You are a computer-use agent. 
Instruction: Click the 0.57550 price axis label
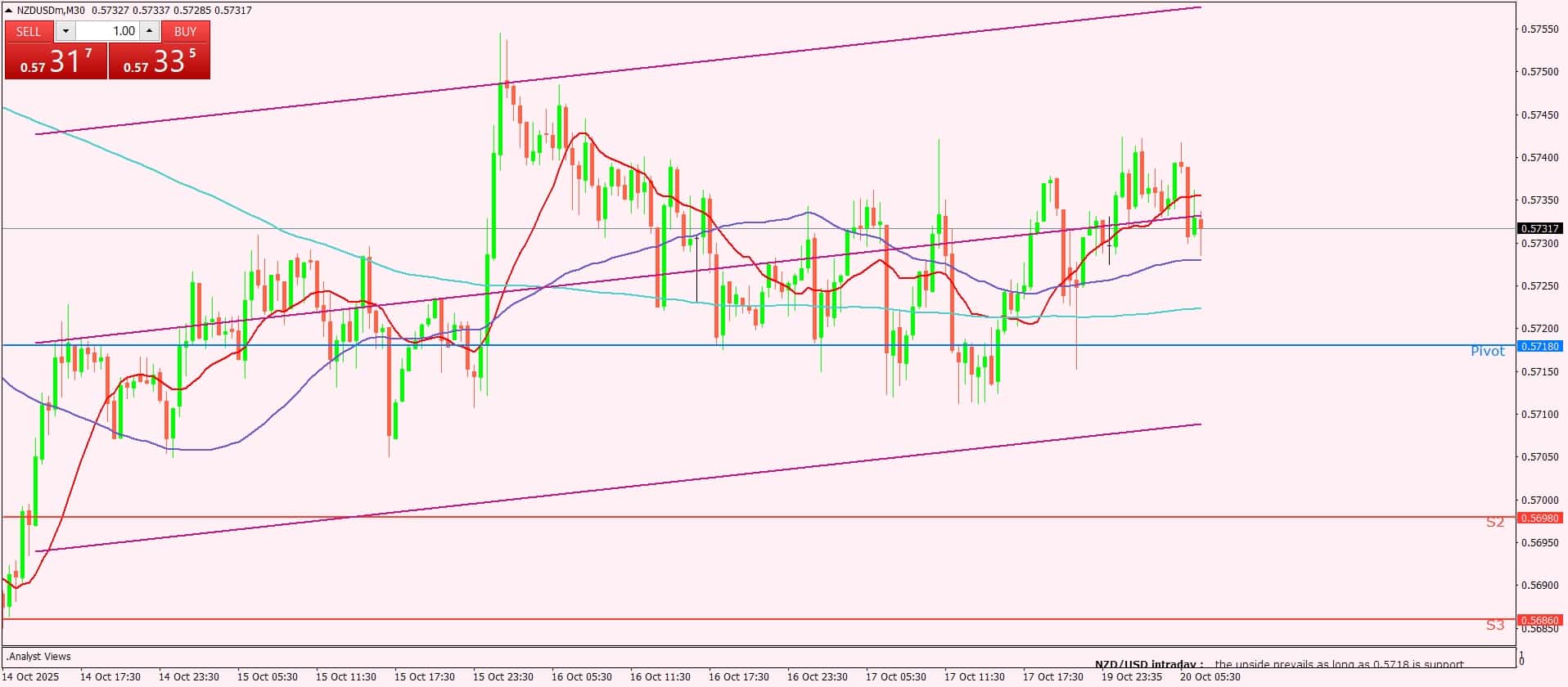tap(1539, 29)
